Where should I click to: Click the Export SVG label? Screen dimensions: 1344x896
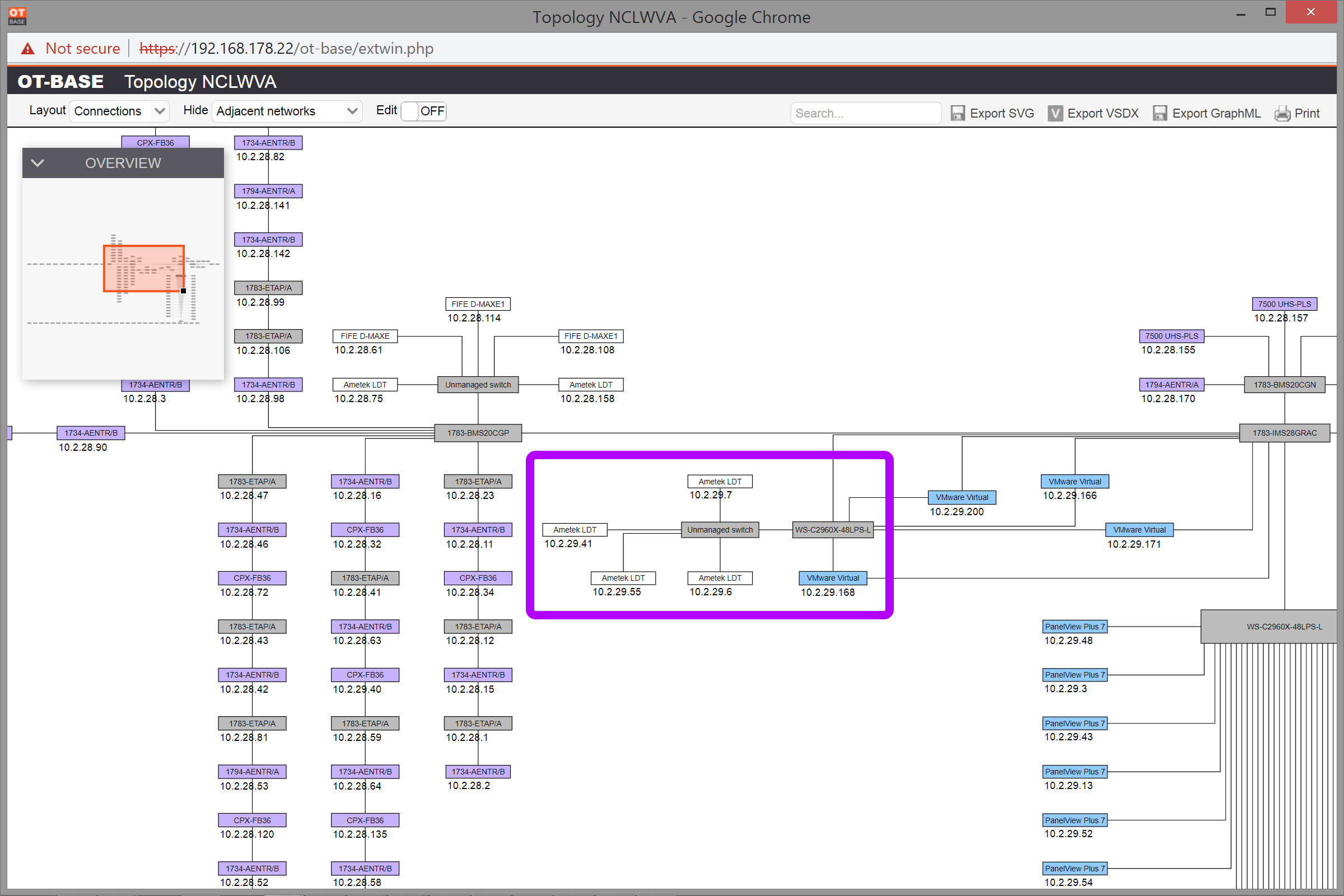coord(1002,113)
